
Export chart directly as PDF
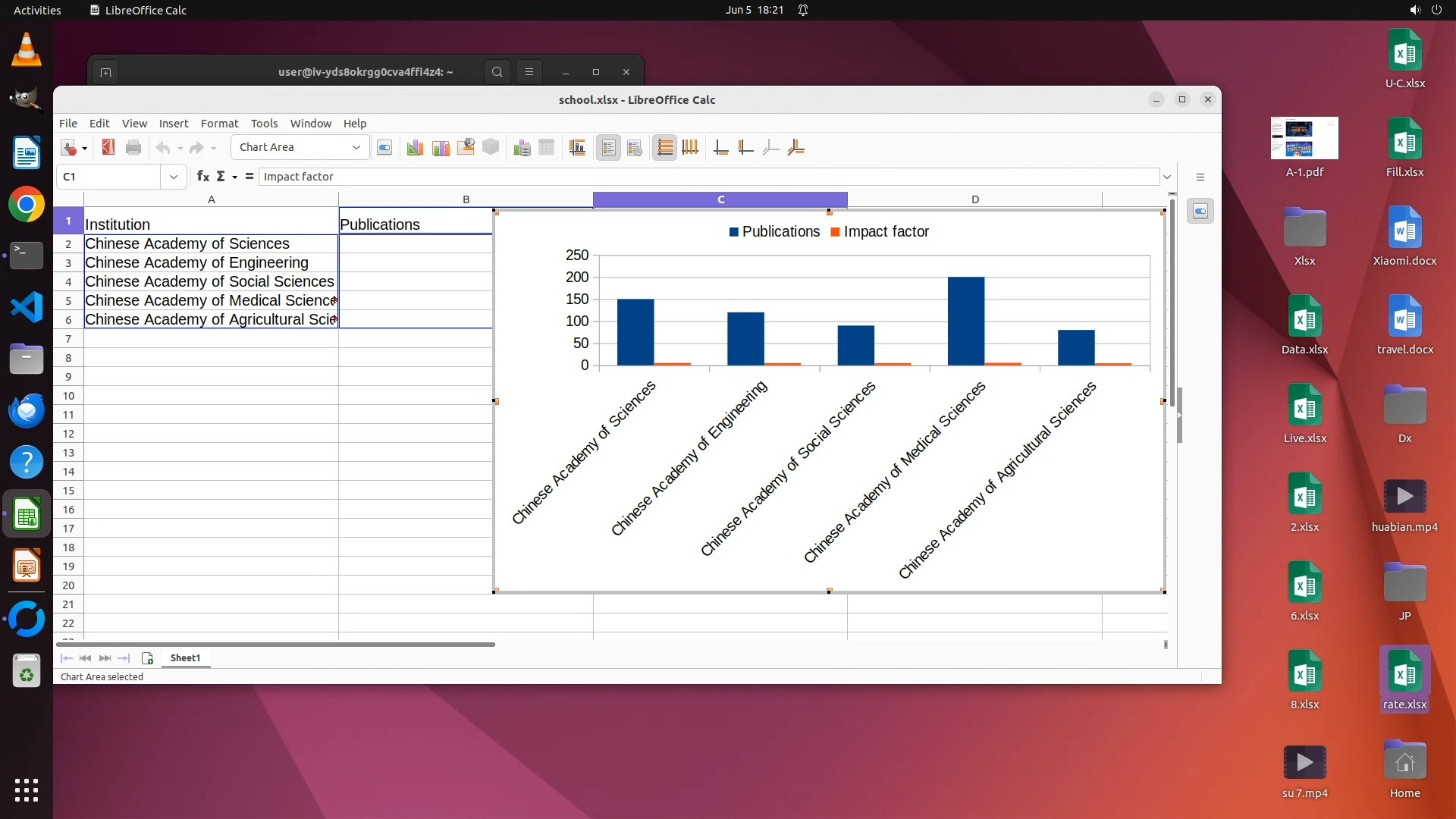click(108, 148)
